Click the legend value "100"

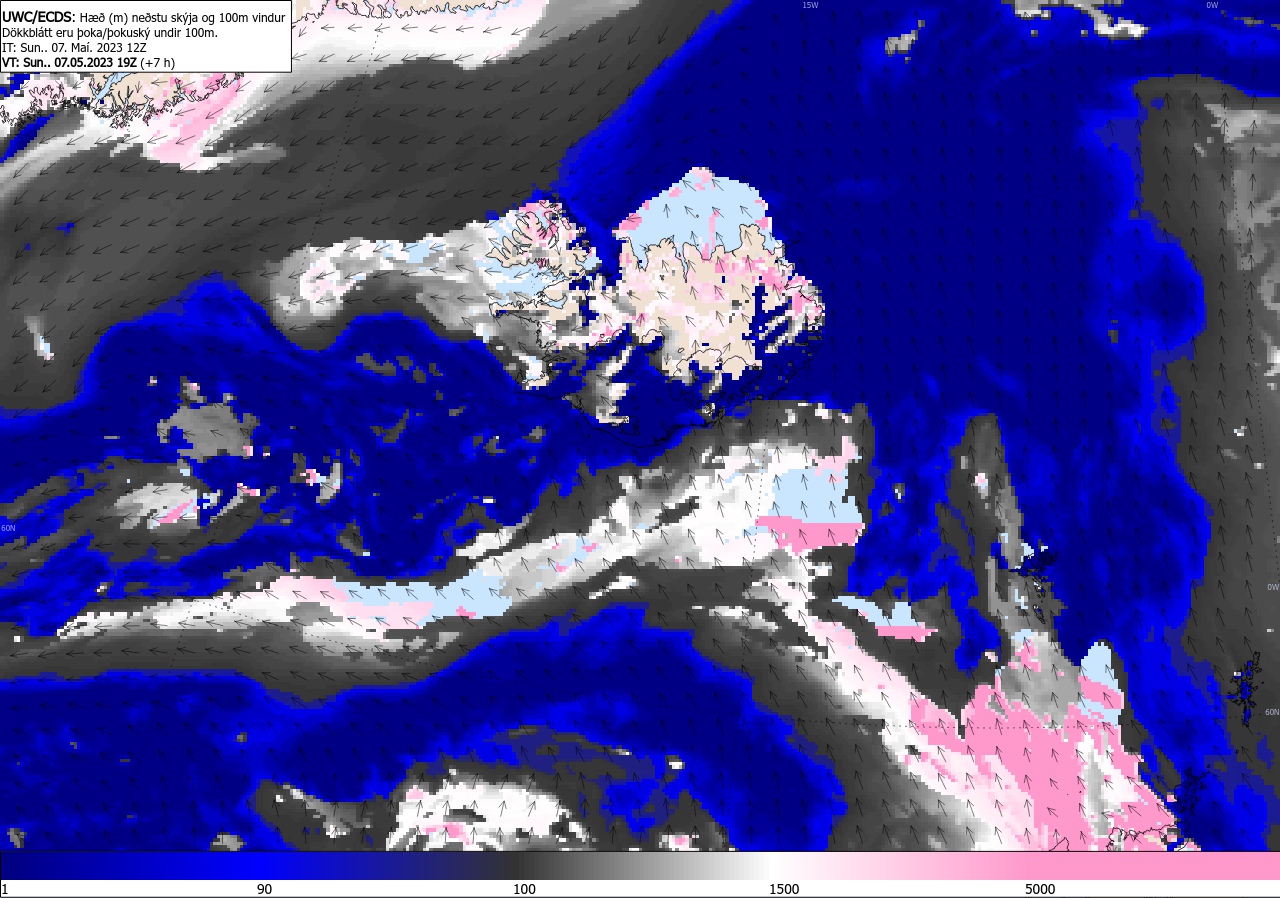(524, 889)
